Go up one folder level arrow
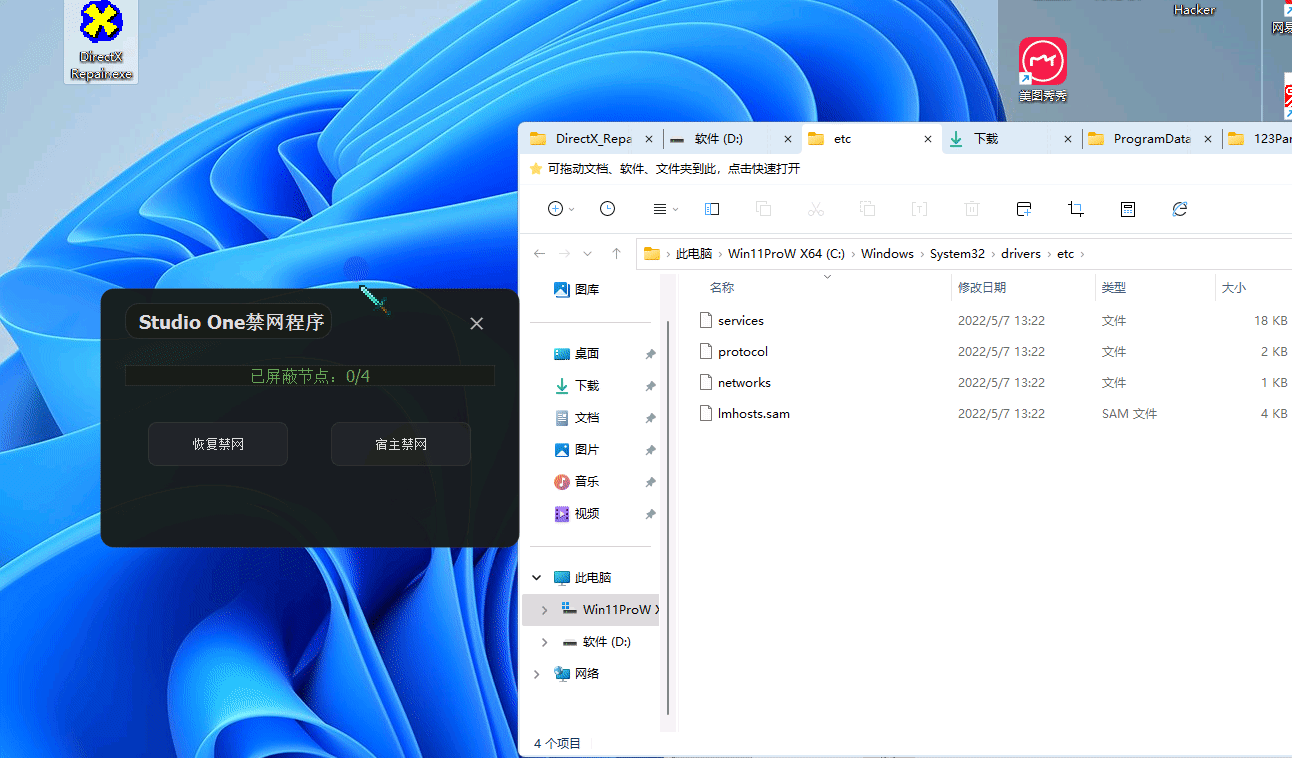Image resolution: width=1292 pixels, height=758 pixels. tap(616, 254)
